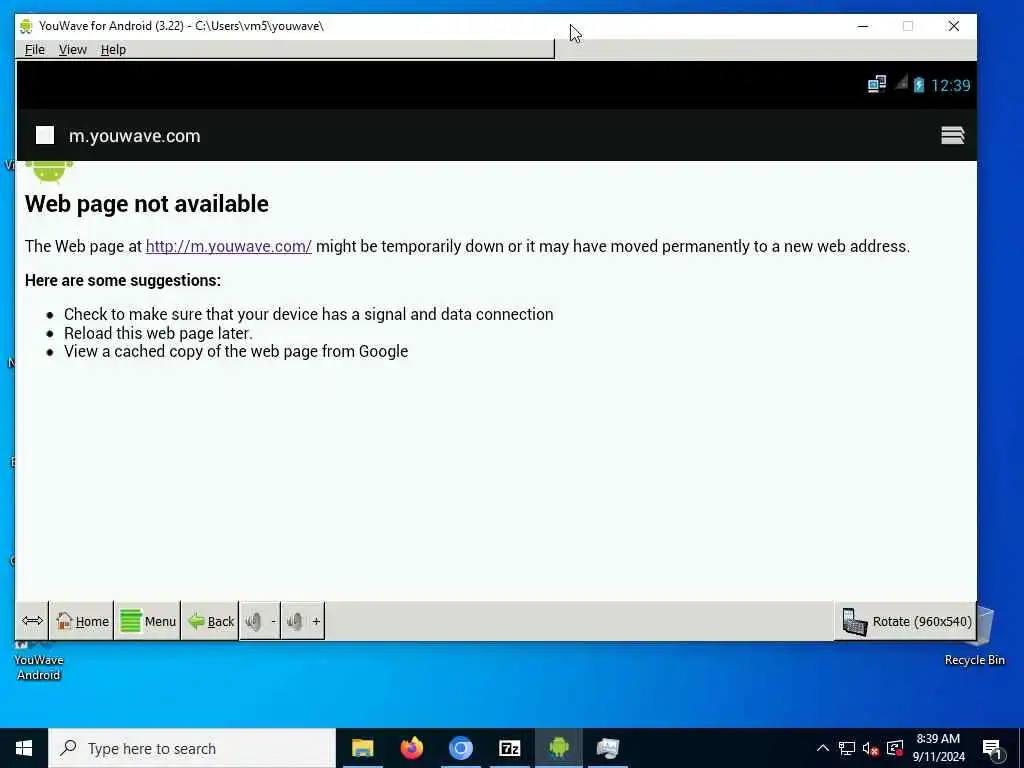Click the muted speaker tray icon
The width and height of the screenshot is (1024, 768).
871,748
